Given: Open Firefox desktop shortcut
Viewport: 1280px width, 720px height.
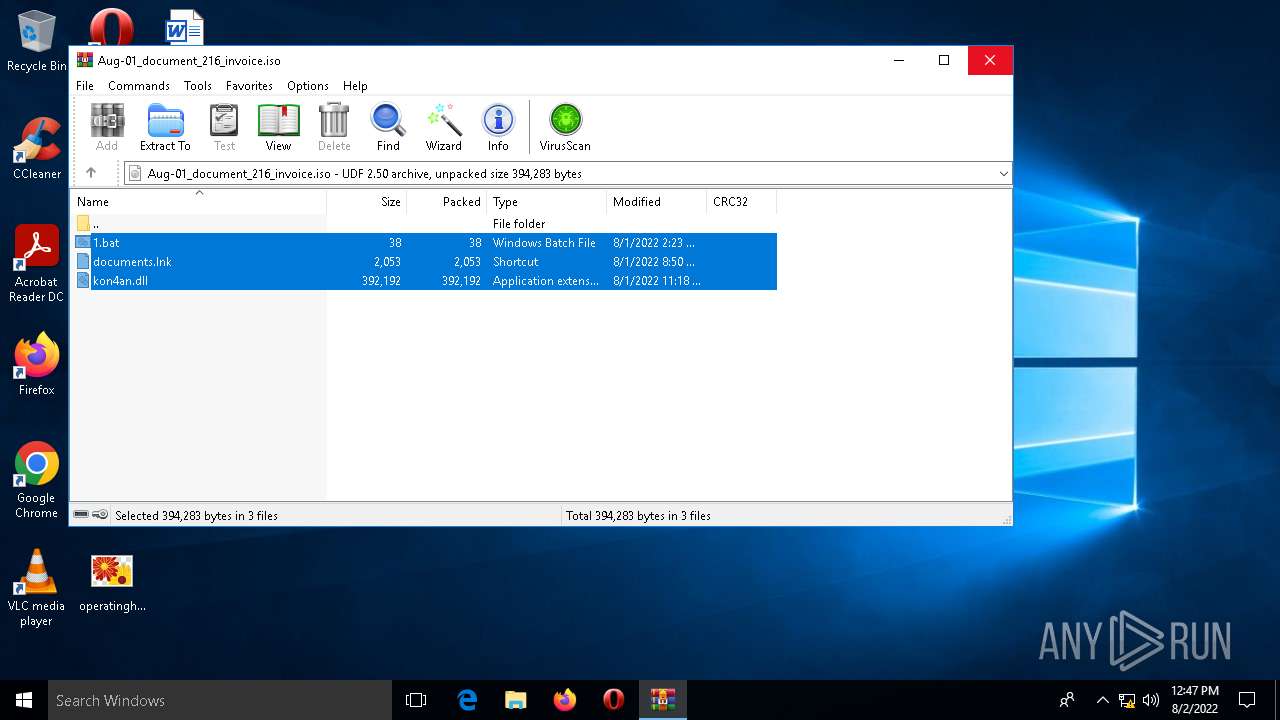Looking at the screenshot, I should click(x=37, y=364).
